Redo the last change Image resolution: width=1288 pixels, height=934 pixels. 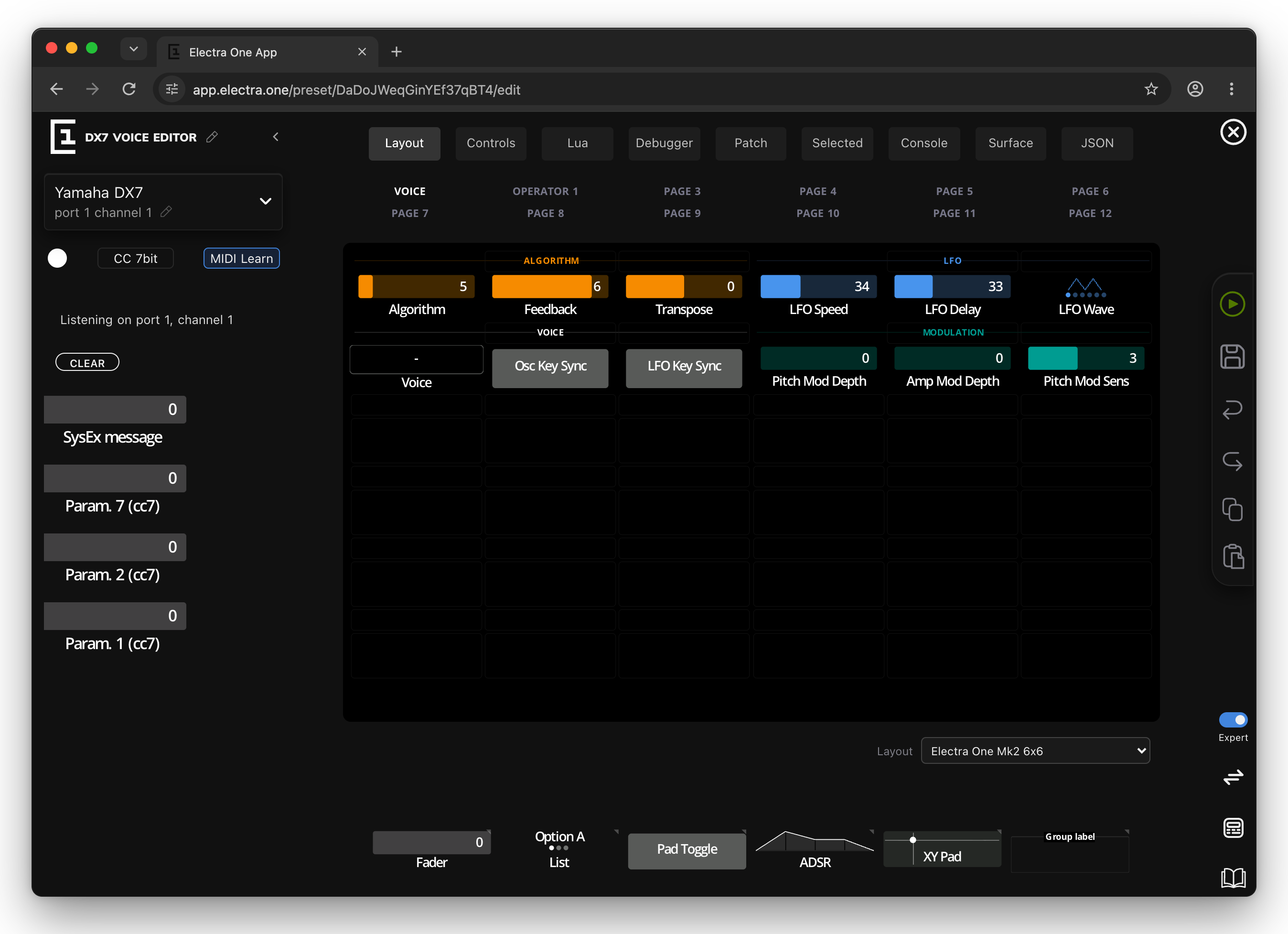(x=1233, y=461)
